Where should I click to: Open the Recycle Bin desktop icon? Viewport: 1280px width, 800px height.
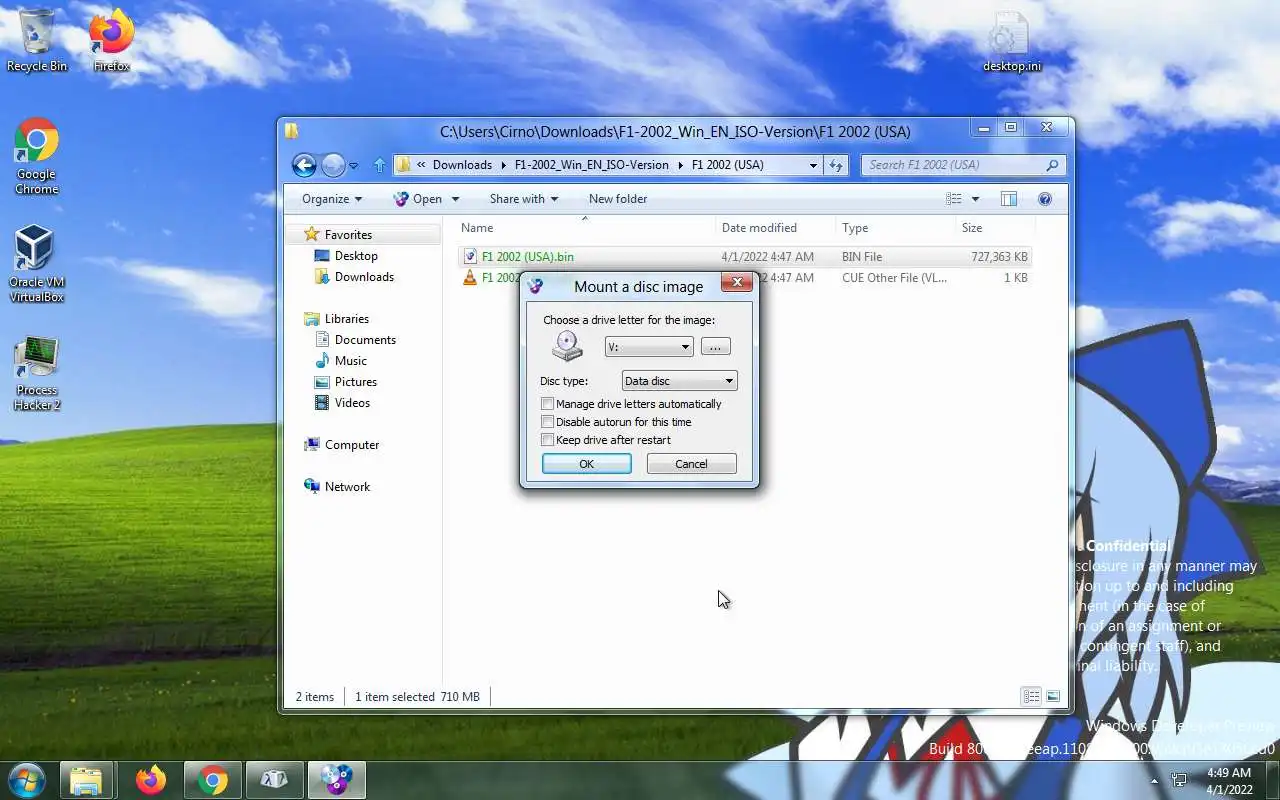pyautogui.click(x=37, y=40)
